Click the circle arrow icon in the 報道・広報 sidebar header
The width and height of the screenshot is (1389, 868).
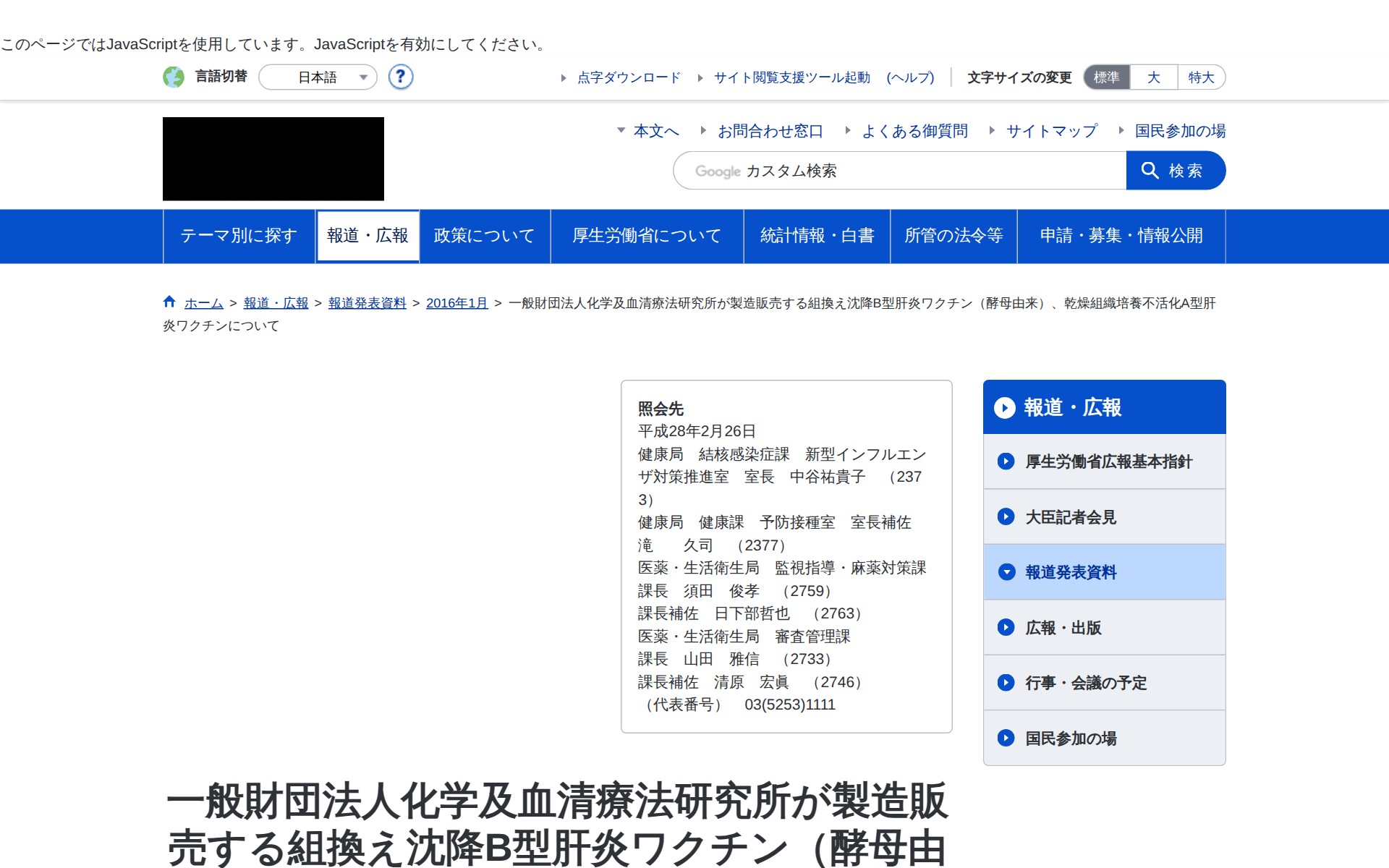pos(1004,408)
